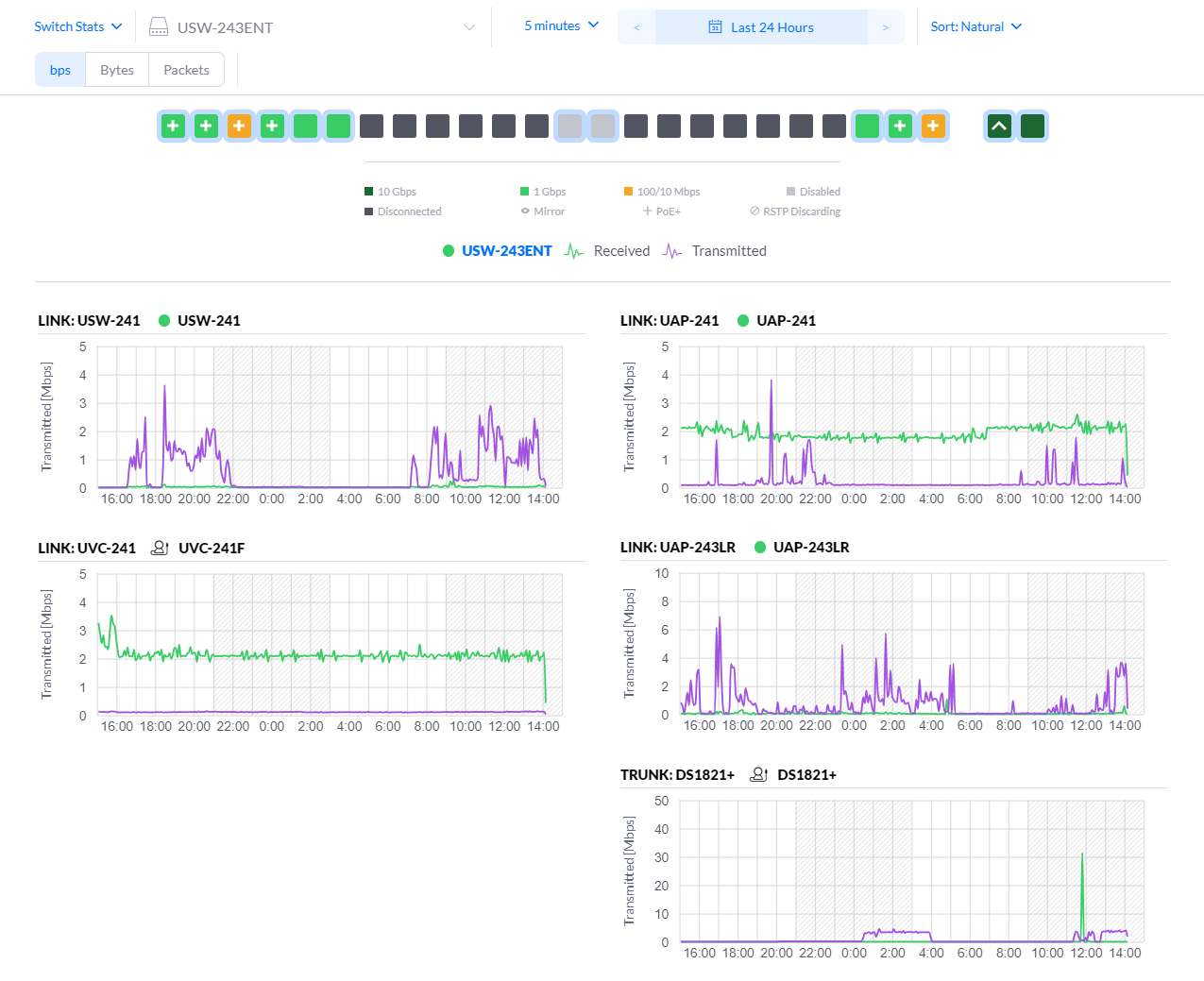Switch units to bps
The height and width of the screenshot is (981, 1204).
pyautogui.click(x=60, y=70)
